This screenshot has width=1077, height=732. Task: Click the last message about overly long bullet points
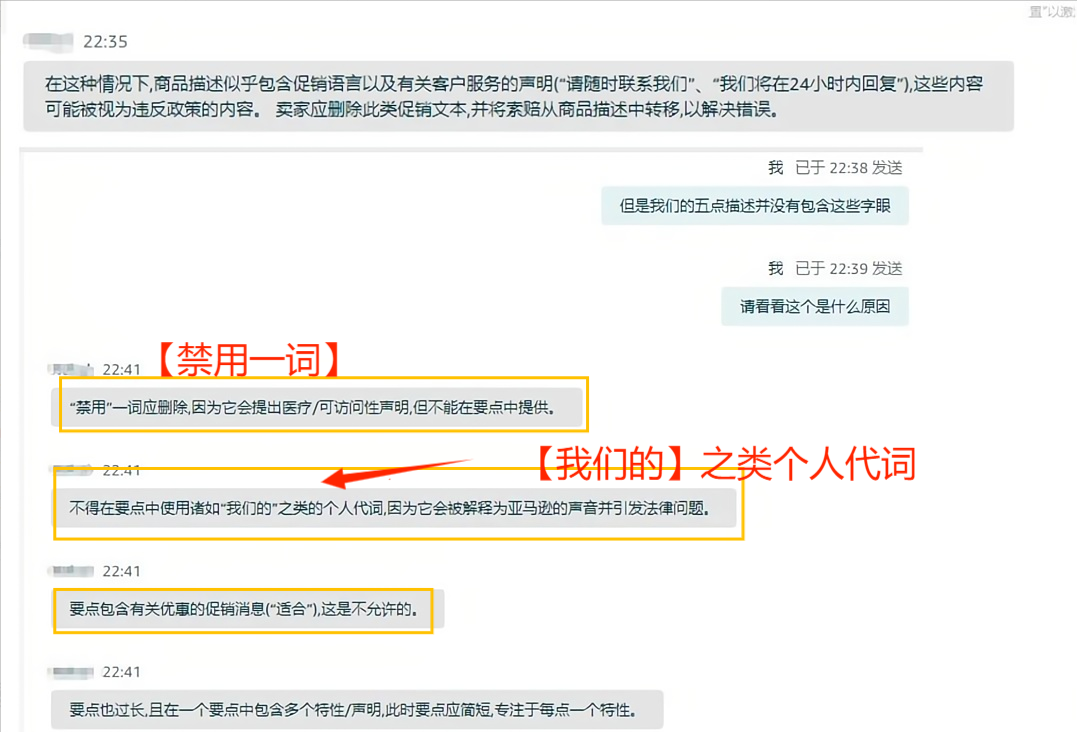click(x=357, y=709)
